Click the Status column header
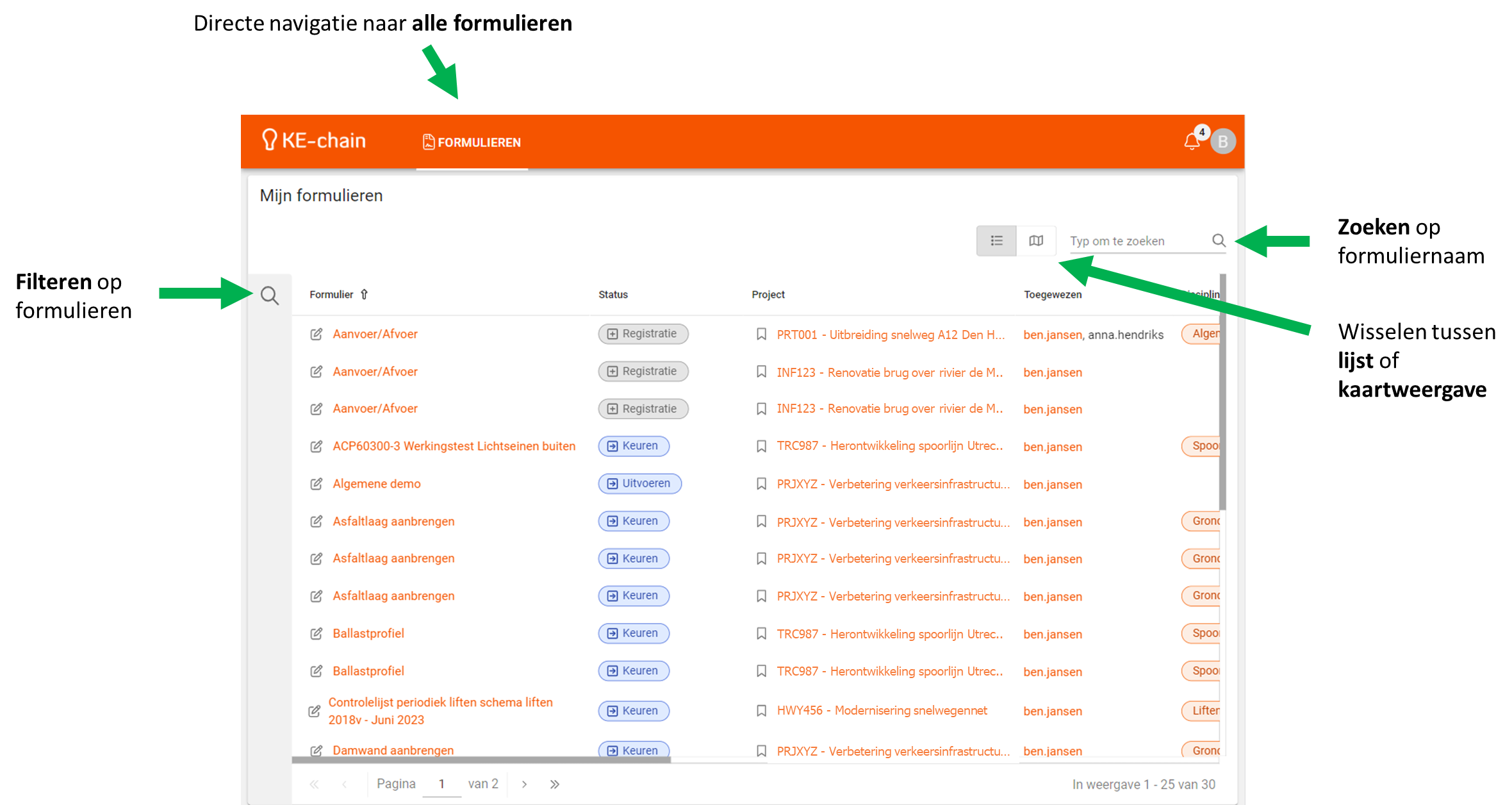Screen dimensions: 1512x805 pyautogui.click(x=612, y=295)
